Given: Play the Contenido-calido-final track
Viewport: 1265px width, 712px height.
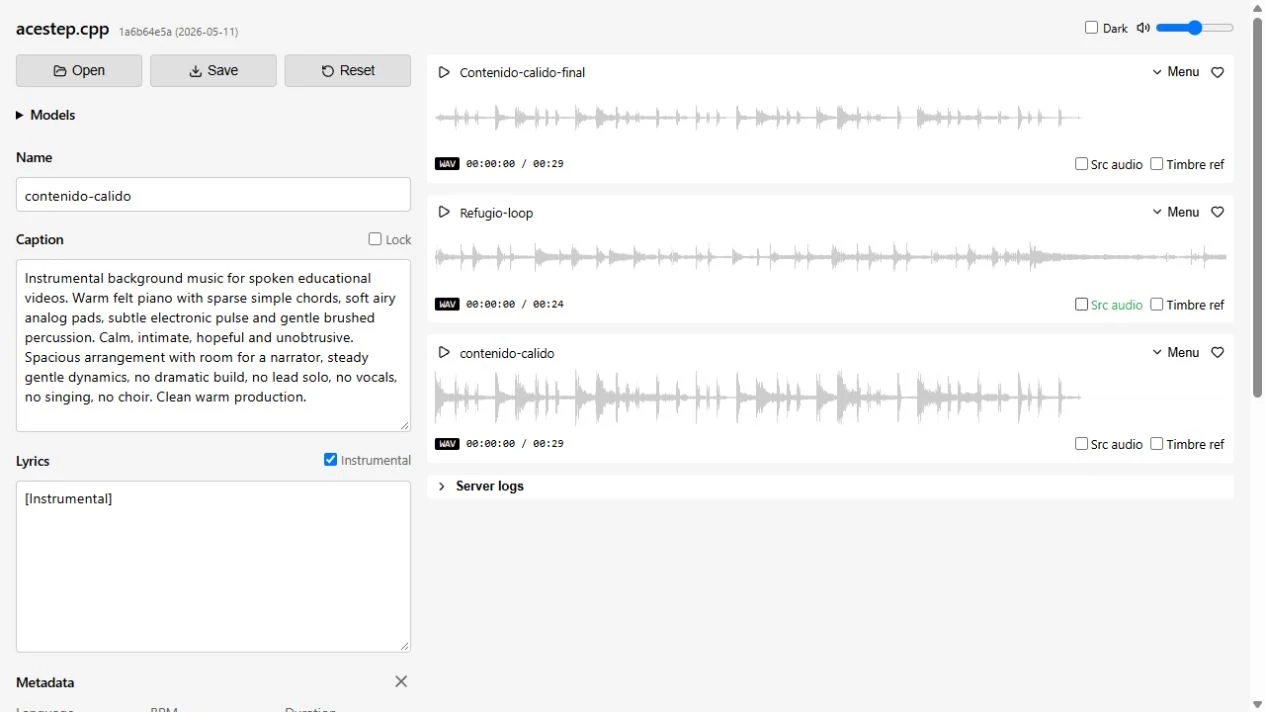Looking at the screenshot, I should 444,72.
